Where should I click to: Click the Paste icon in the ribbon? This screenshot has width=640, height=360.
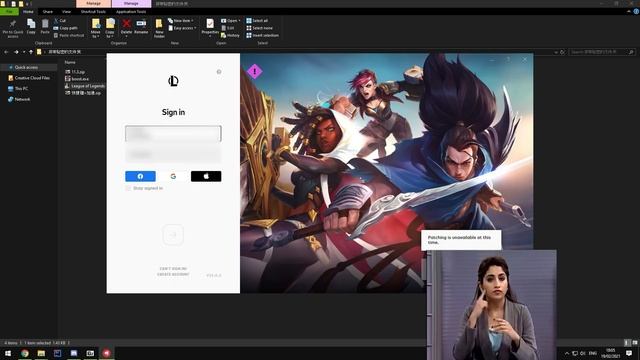click(45, 24)
